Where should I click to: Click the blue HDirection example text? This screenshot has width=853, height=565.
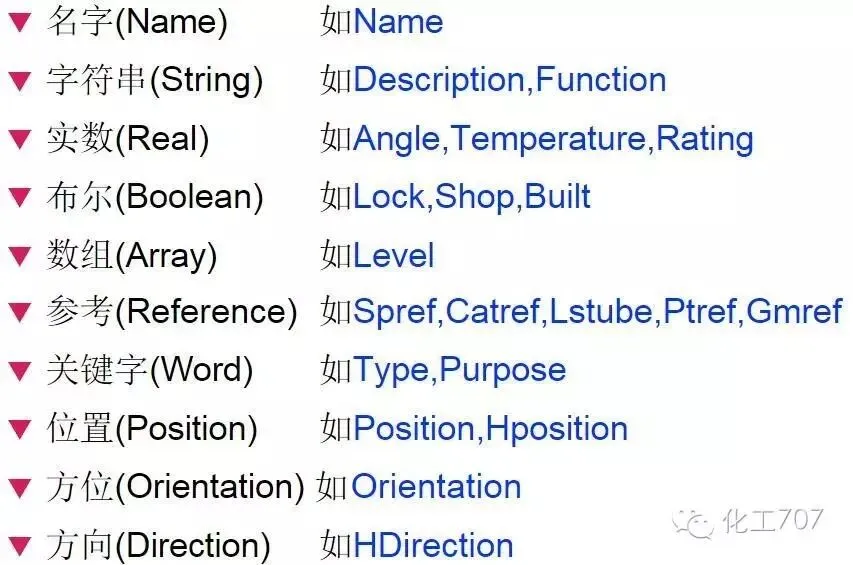click(433, 545)
